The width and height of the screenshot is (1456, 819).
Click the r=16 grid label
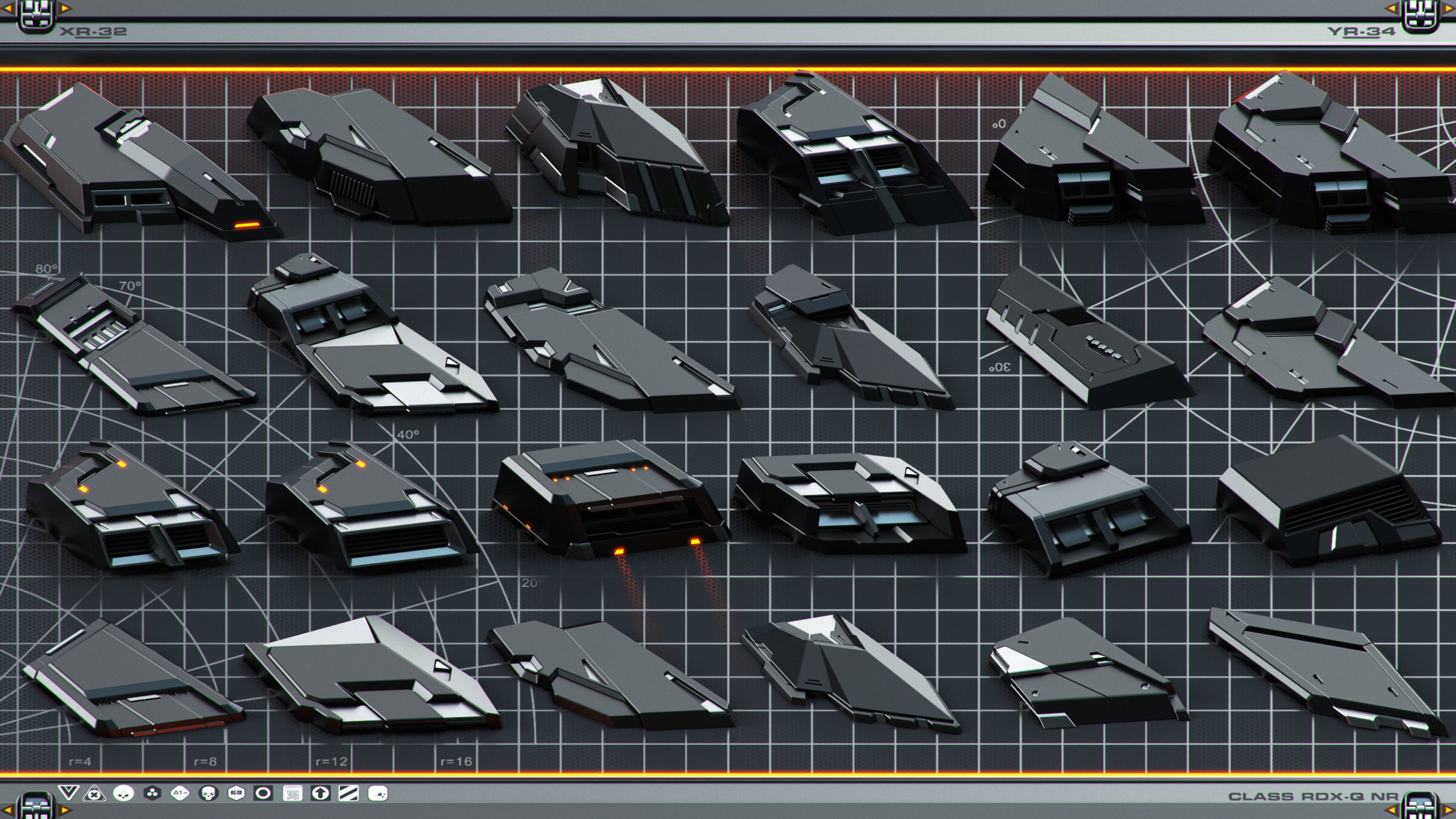pyautogui.click(x=456, y=761)
